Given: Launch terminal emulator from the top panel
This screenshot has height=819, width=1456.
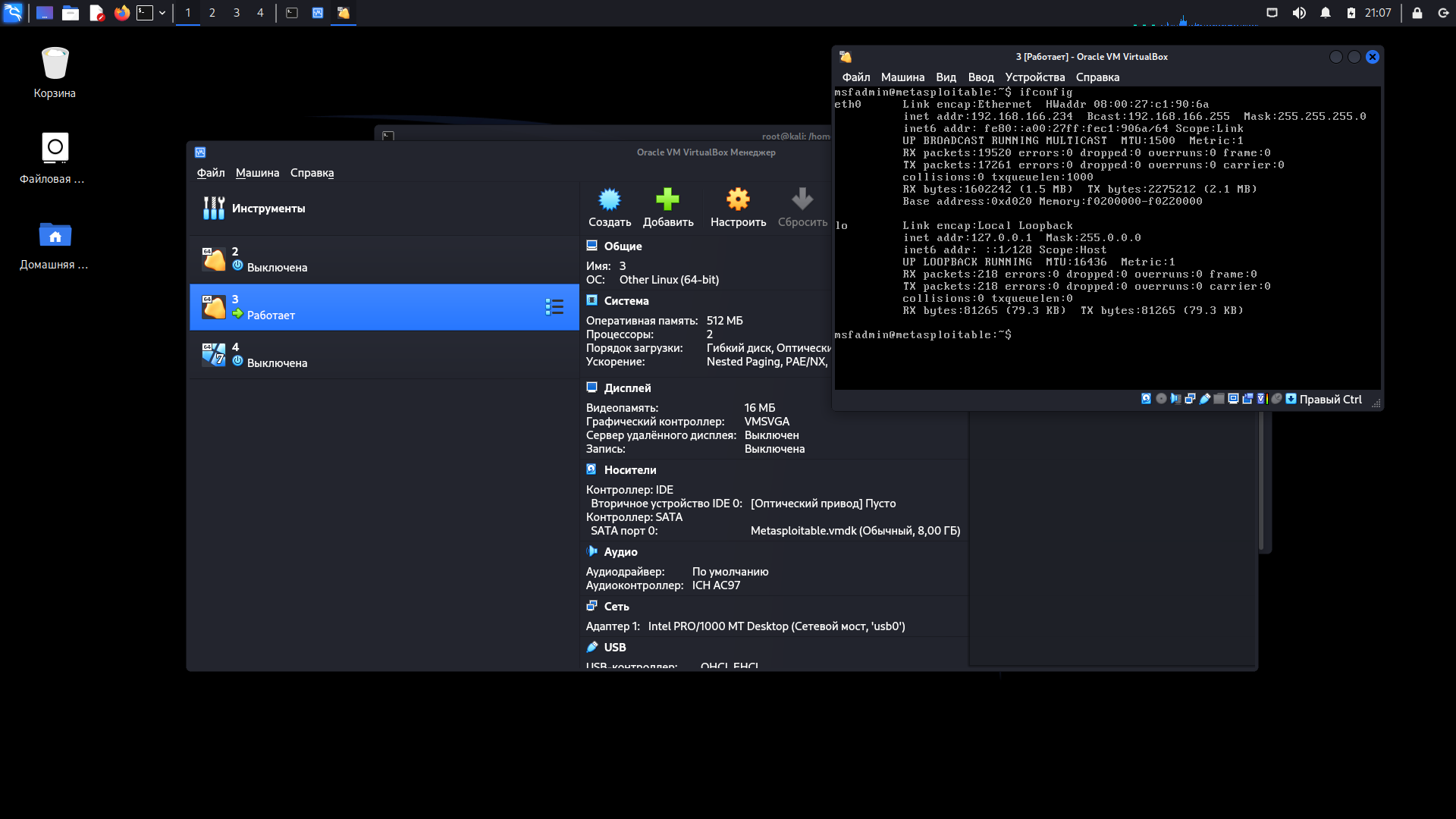Looking at the screenshot, I should click(x=145, y=13).
